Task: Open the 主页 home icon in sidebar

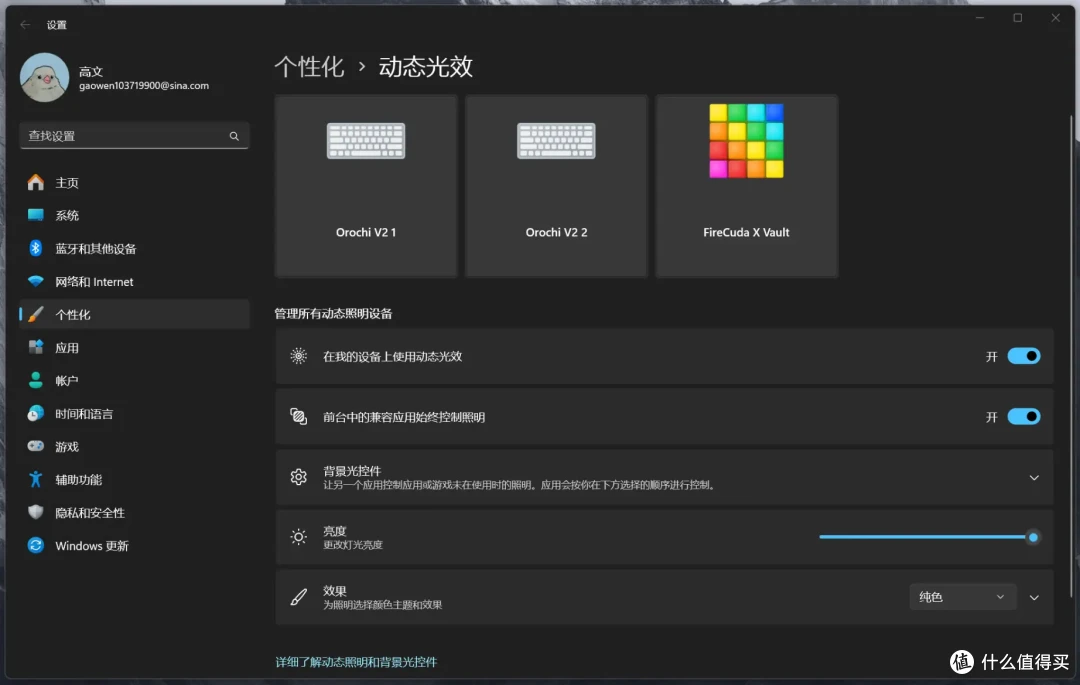Action: tap(36, 182)
